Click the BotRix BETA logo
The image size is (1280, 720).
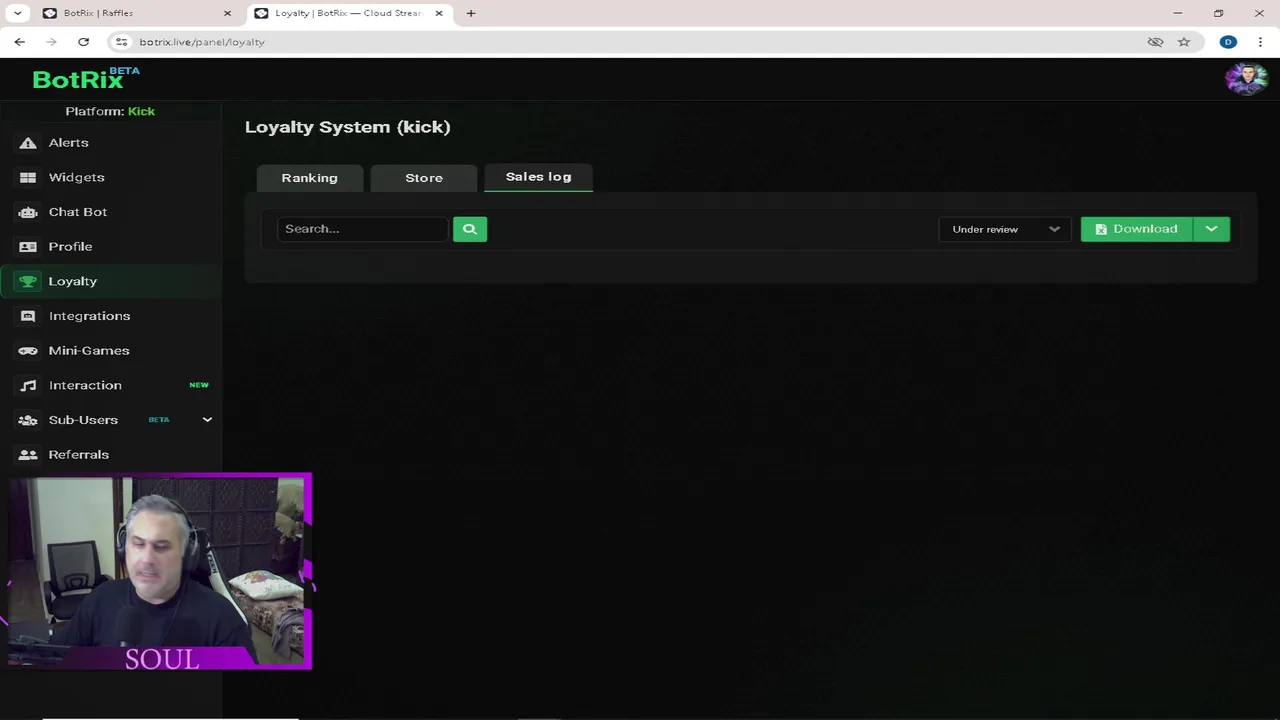[86, 79]
